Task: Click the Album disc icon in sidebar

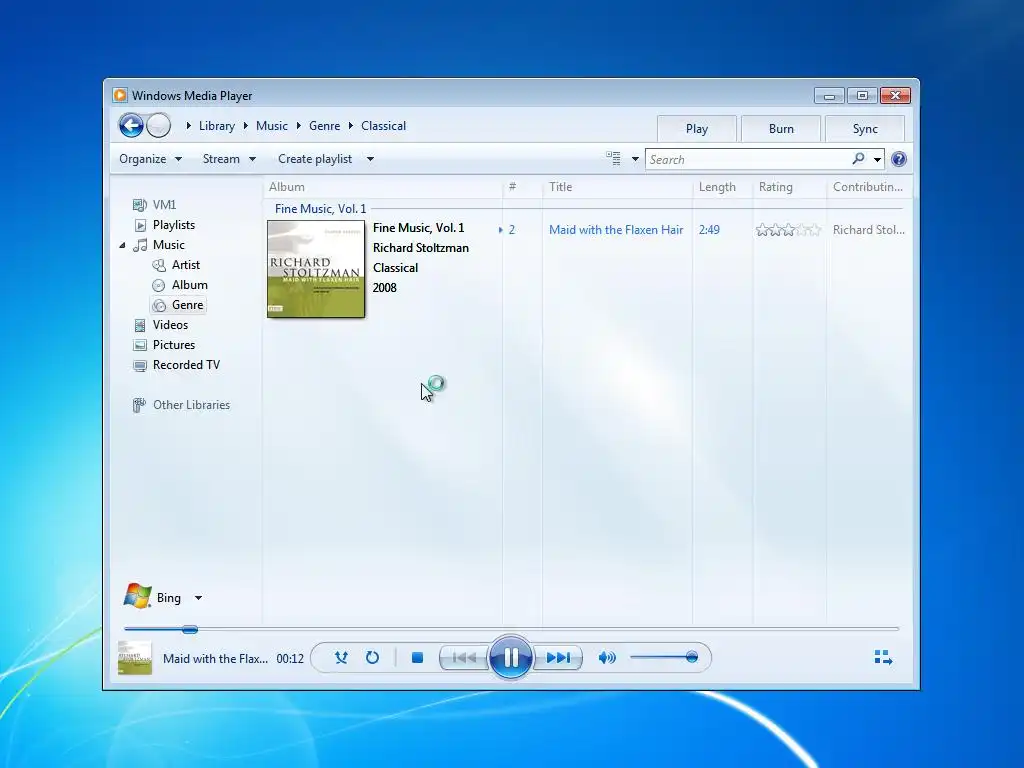Action: click(159, 285)
